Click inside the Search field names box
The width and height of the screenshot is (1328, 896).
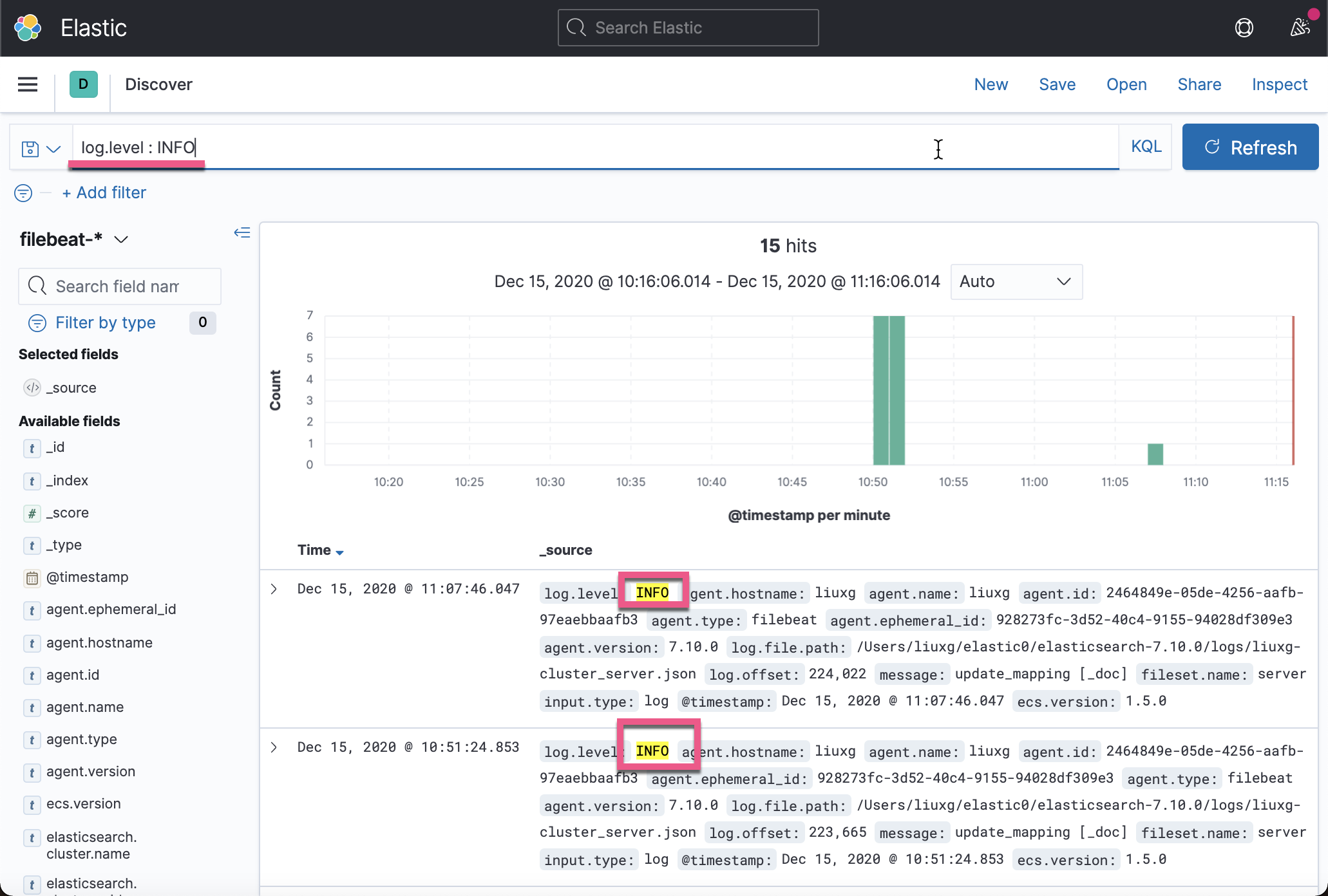119,286
